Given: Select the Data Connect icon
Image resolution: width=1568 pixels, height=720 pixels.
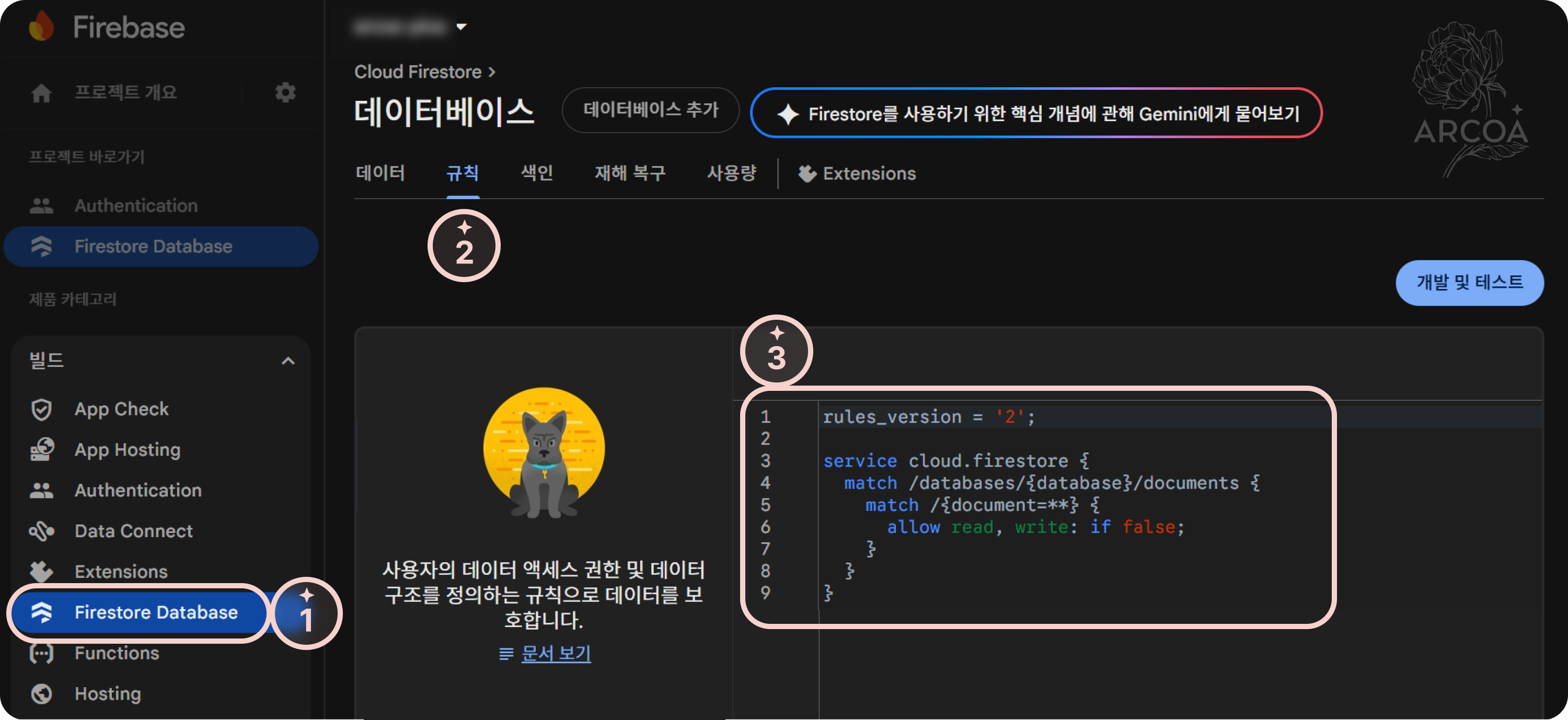Looking at the screenshot, I should coord(41,531).
